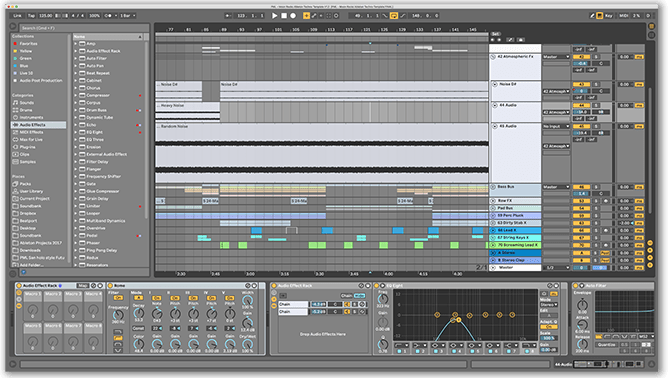Solo the Noise D# track
The width and height of the screenshot is (672, 378).
(596, 84)
